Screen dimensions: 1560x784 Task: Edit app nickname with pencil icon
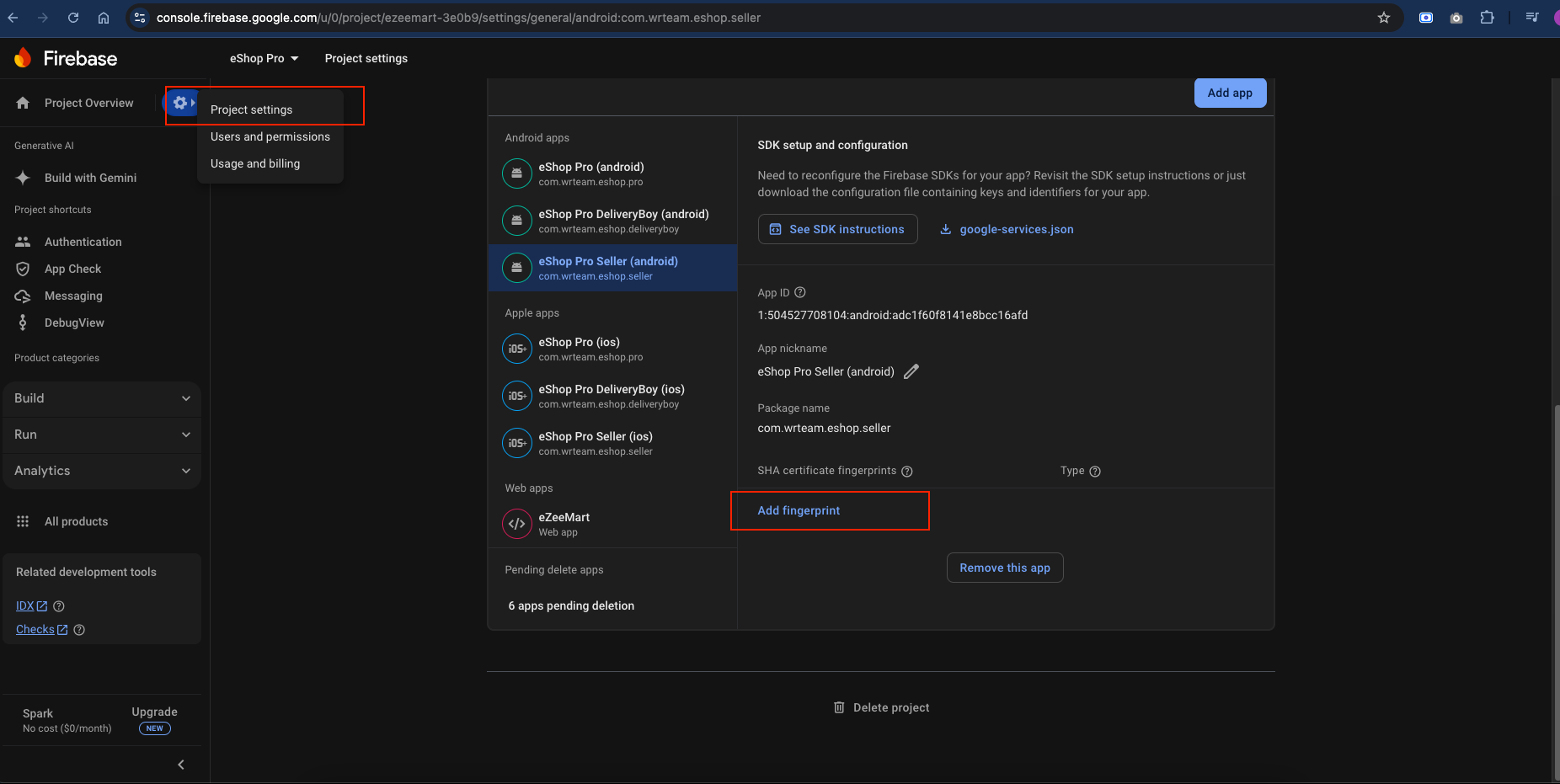click(x=911, y=371)
